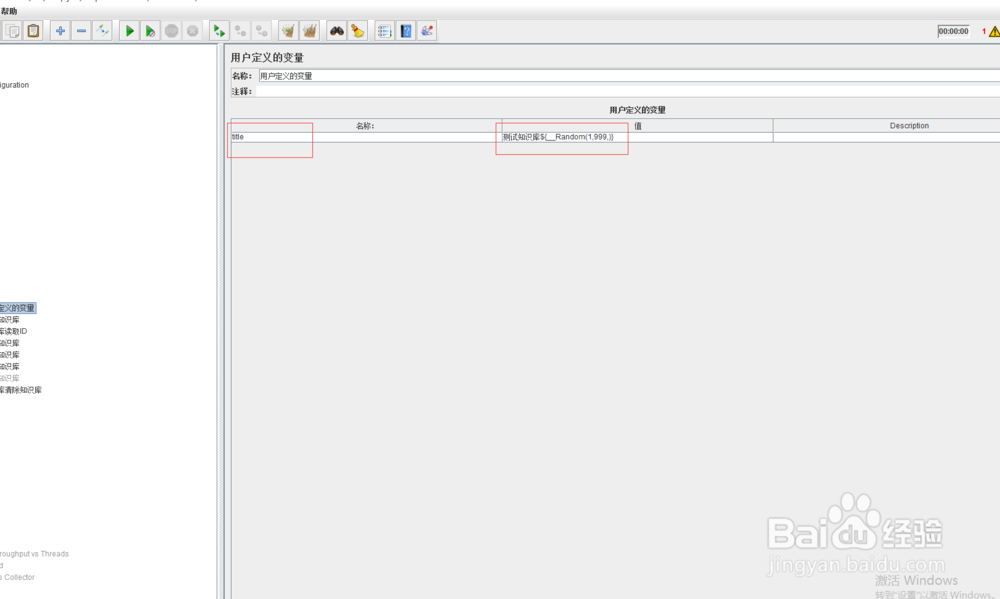The image size is (1000, 599).
Task: Click the grey Stop test icon
Action: 172,31
